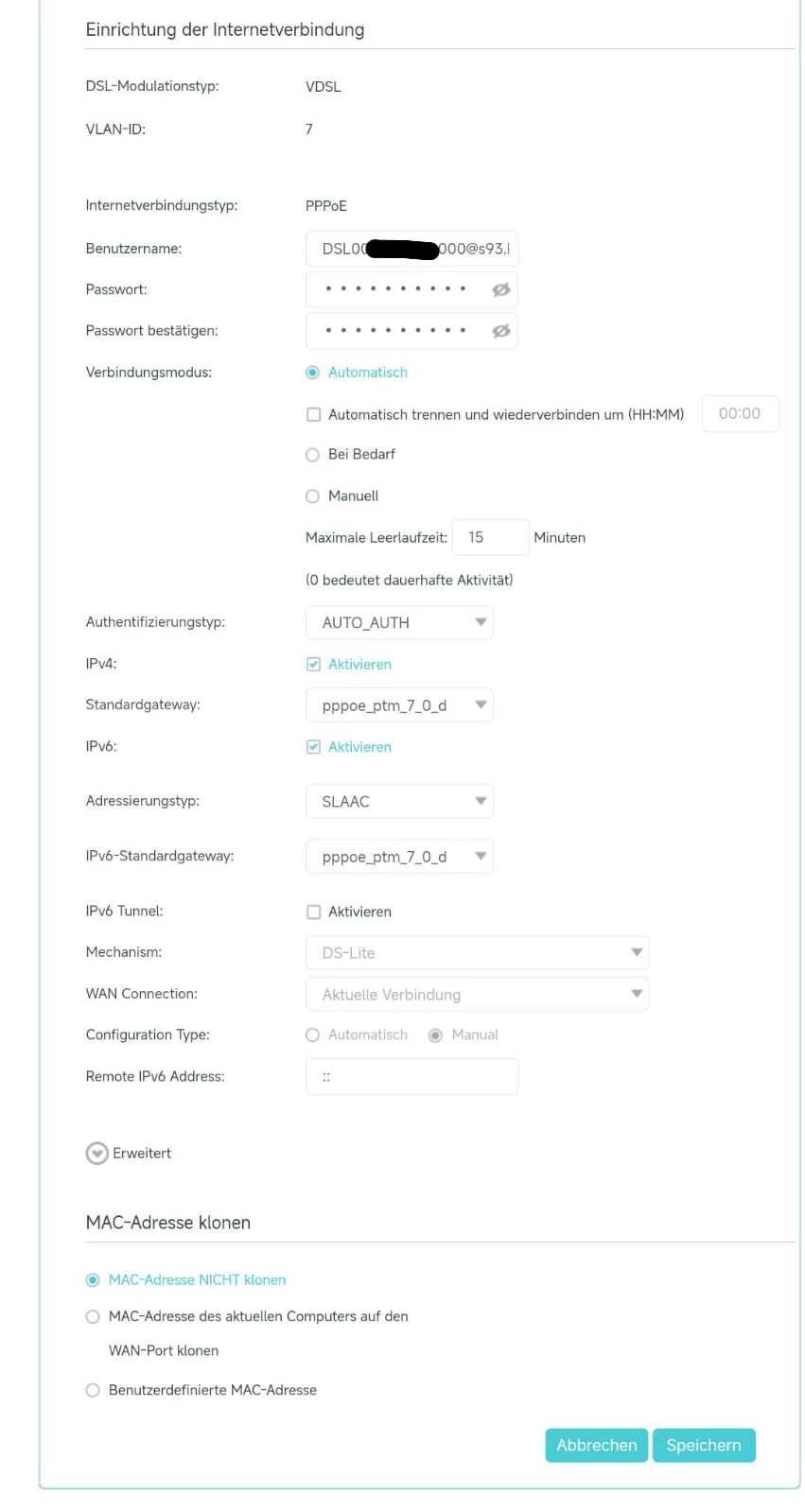805x1512 pixels.
Task: Open the Adressierungstyp SLAAC dropdown
Action: tap(399, 802)
